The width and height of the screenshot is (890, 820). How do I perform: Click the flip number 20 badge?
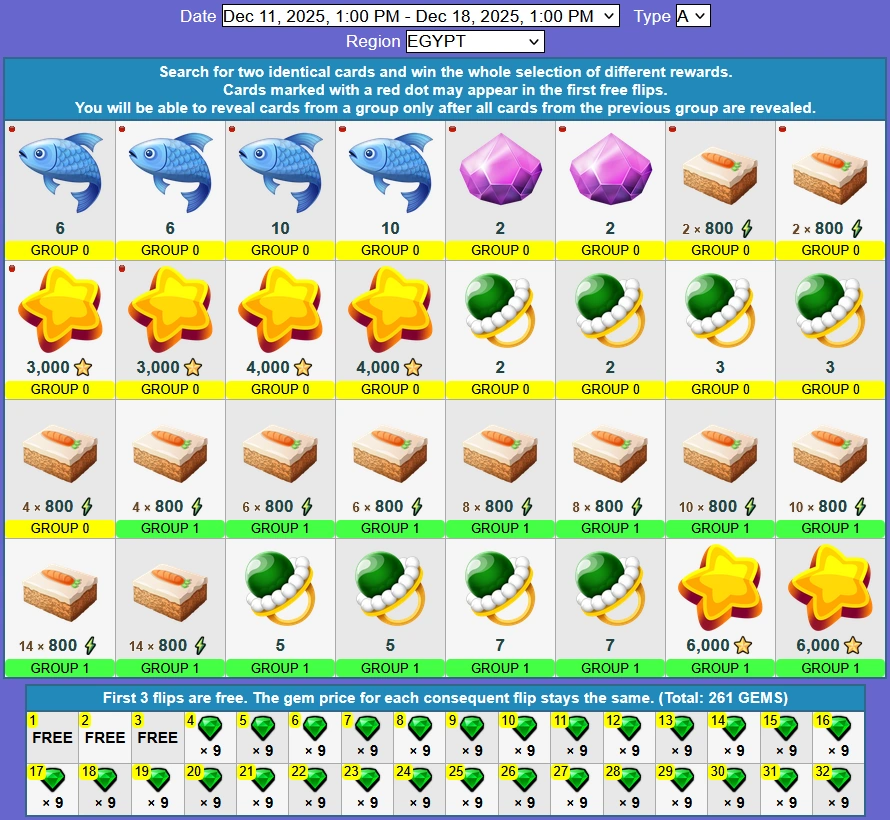(x=194, y=772)
